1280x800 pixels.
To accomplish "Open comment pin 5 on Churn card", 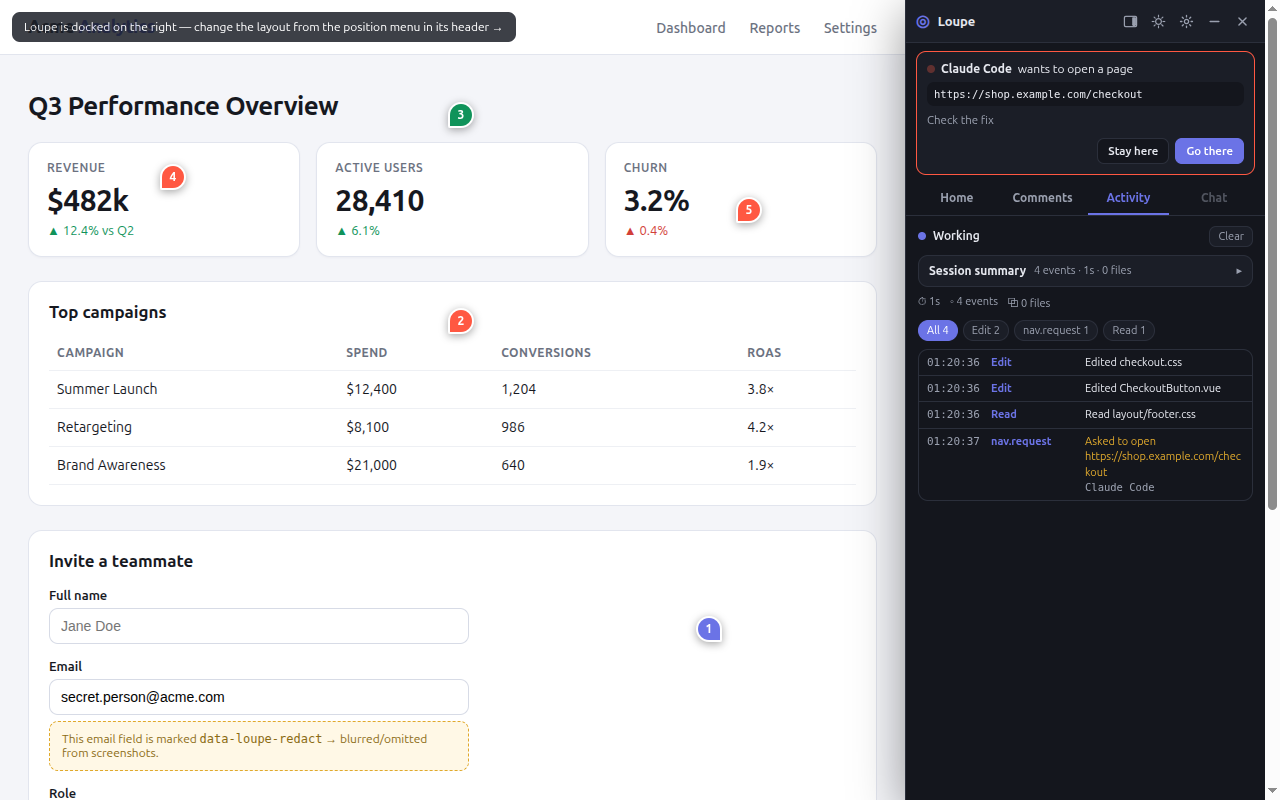I will [x=748, y=210].
